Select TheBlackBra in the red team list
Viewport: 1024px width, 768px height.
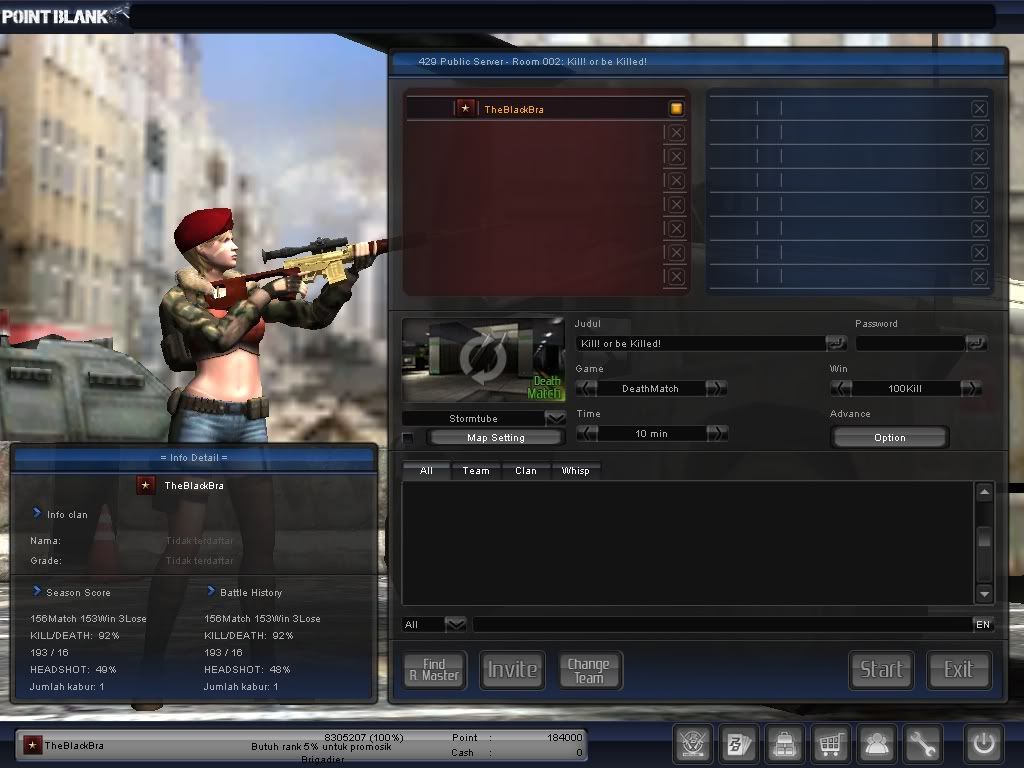(x=545, y=108)
